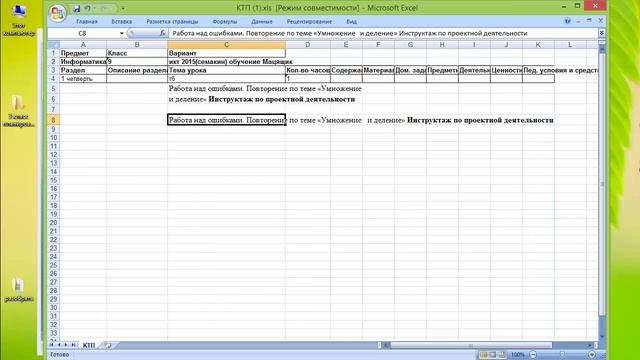Undo the last action
Screen dimensions: 640x360
(x=87, y=8)
